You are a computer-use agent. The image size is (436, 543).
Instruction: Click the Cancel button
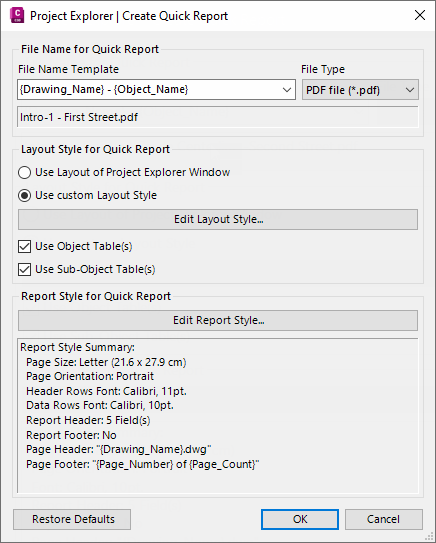(384, 519)
